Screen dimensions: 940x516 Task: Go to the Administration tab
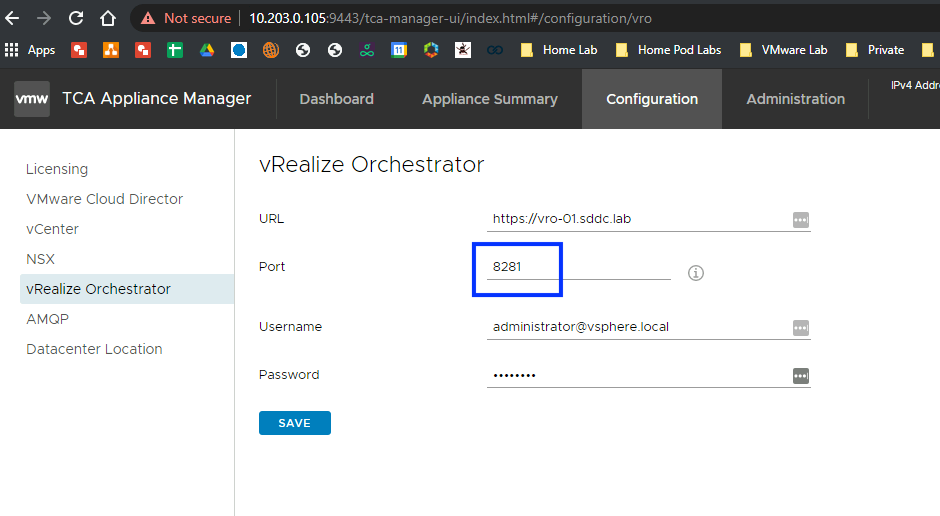[795, 99]
